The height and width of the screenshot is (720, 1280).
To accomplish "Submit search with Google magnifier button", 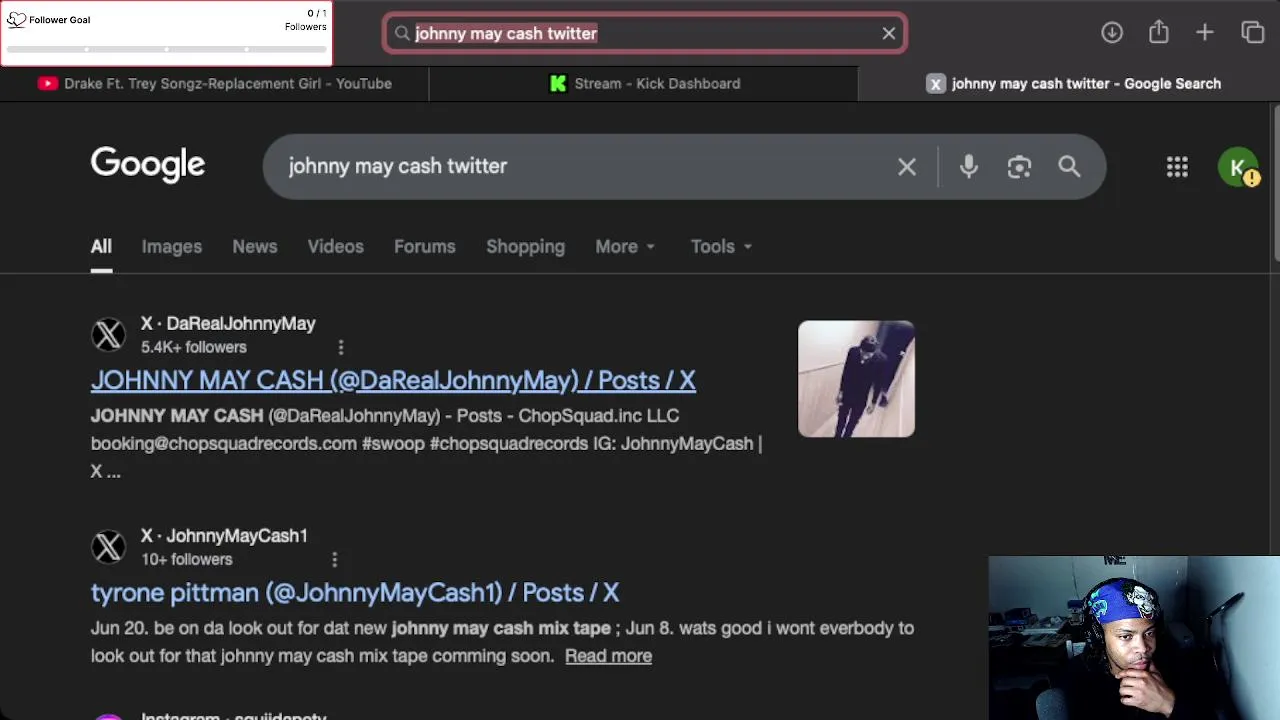I will [x=1069, y=166].
